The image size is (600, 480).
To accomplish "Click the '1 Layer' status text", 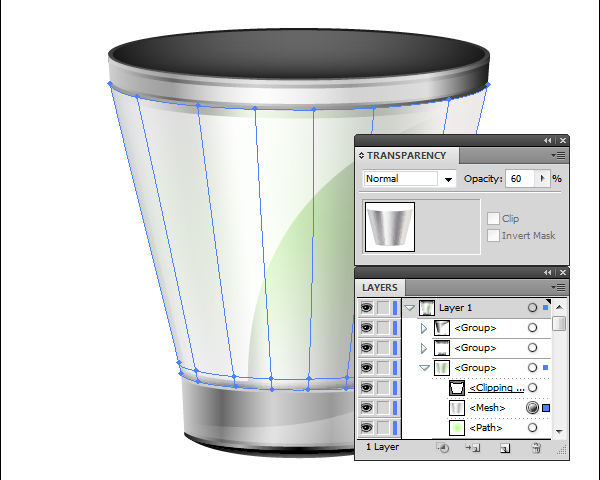I will (382, 447).
